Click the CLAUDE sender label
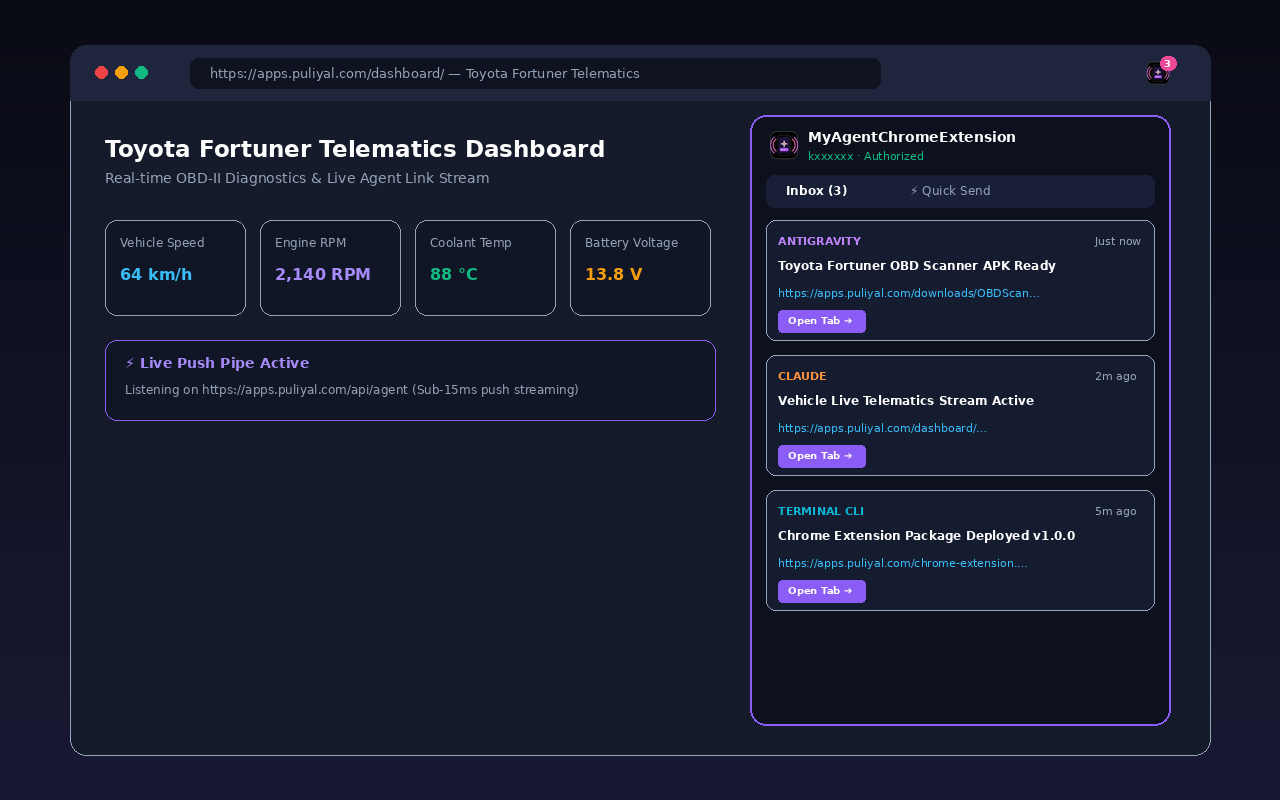Screen dimensions: 1280x800 coord(802,376)
